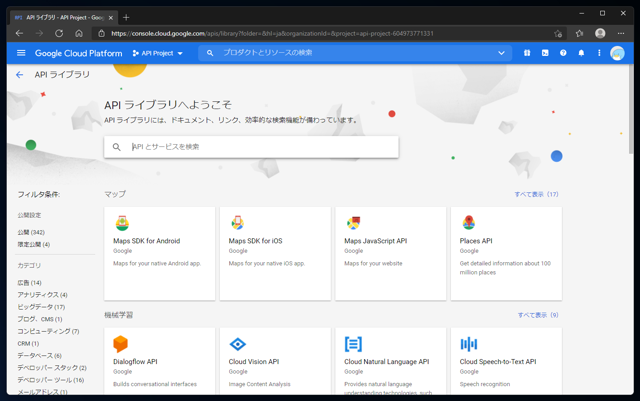Click the header product and resource search box
Viewport: 640px width, 401px height.
coord(355,53)
